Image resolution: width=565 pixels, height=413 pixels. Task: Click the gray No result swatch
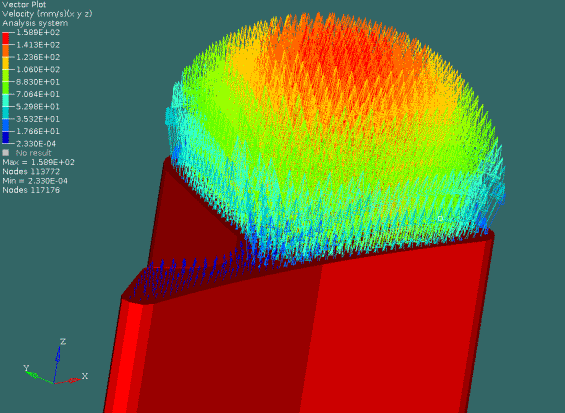[6, 153]
